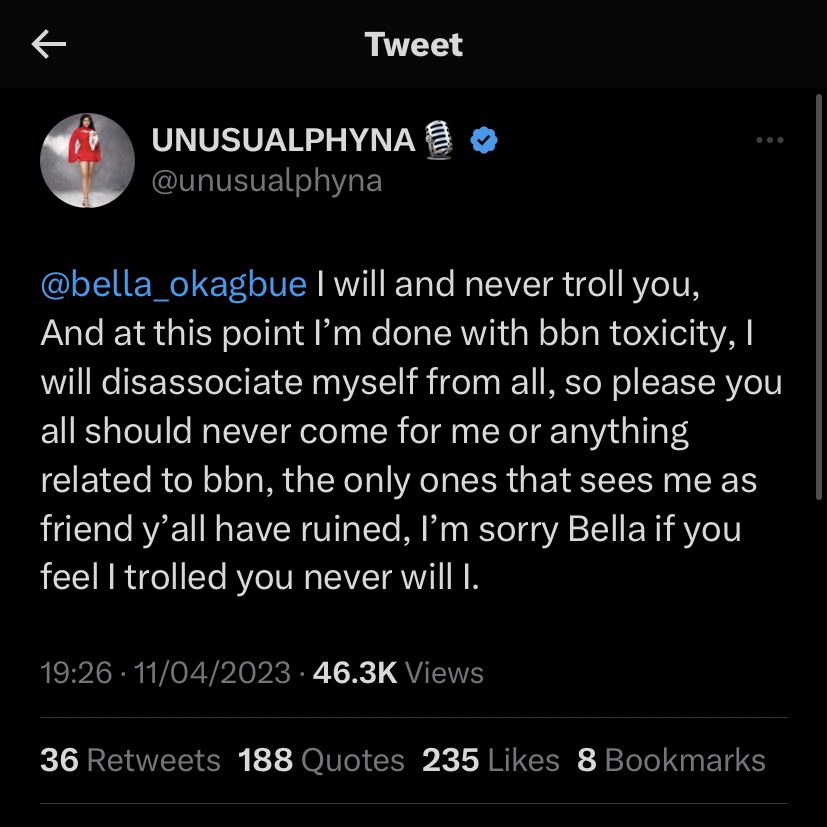Click the tweet body text
Image resolution: width=827 pixels, height=827 pixels.
point(400,430)
